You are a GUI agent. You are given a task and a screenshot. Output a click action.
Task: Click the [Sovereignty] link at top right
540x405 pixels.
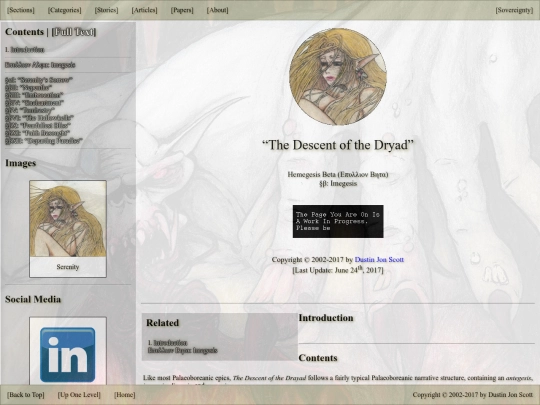click(x=514, y=10)
